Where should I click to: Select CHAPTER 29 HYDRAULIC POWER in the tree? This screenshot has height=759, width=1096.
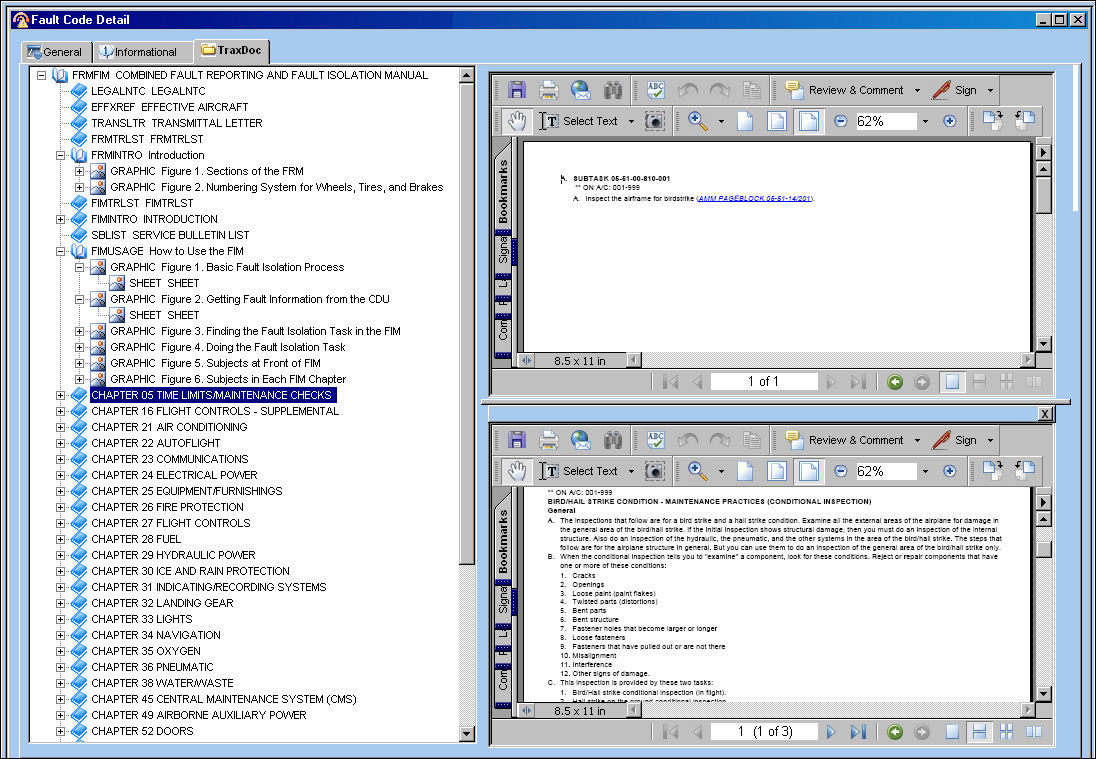coord(173,556)
